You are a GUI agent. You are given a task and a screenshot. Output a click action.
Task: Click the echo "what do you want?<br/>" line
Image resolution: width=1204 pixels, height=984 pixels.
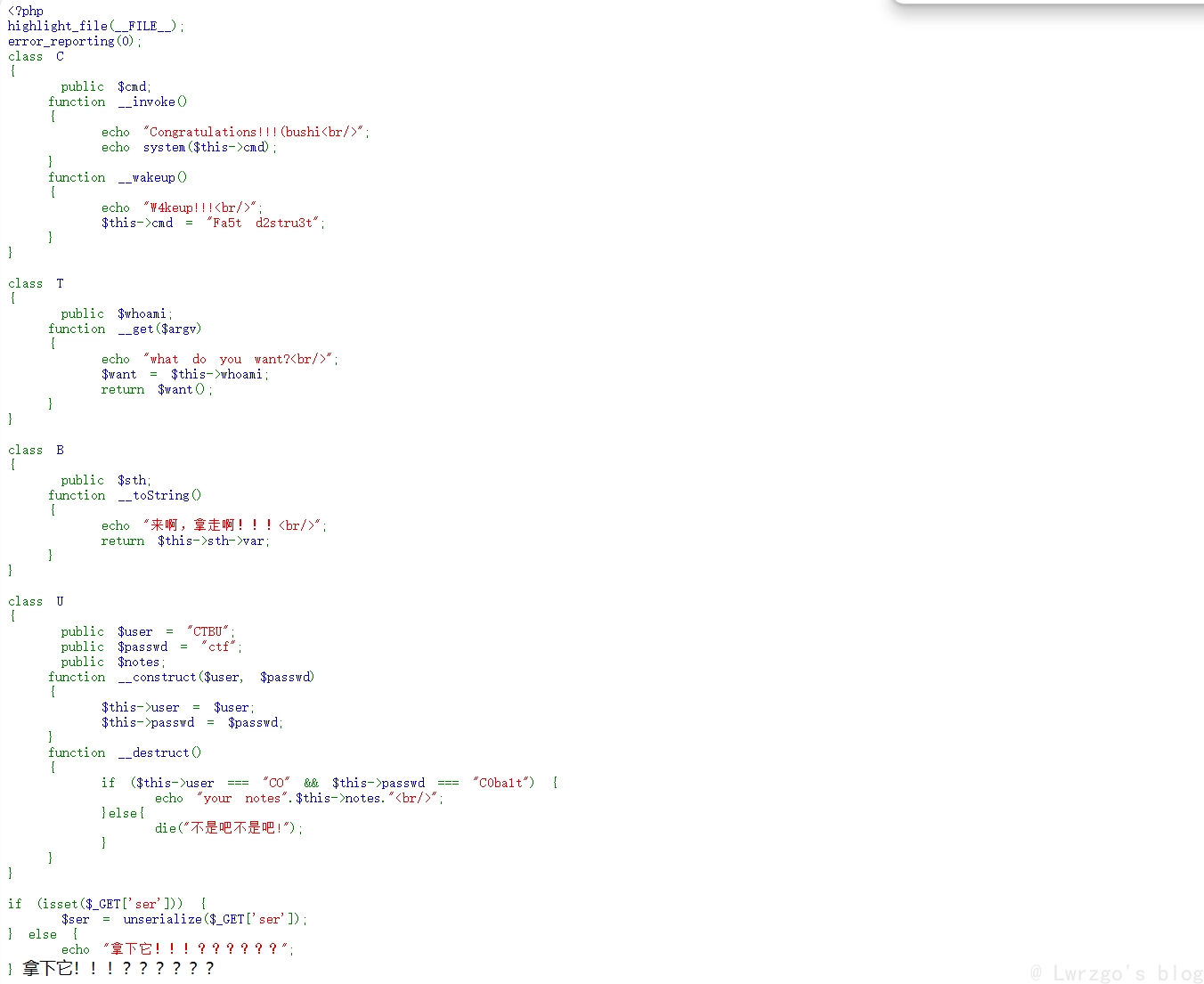click(219, 359)
